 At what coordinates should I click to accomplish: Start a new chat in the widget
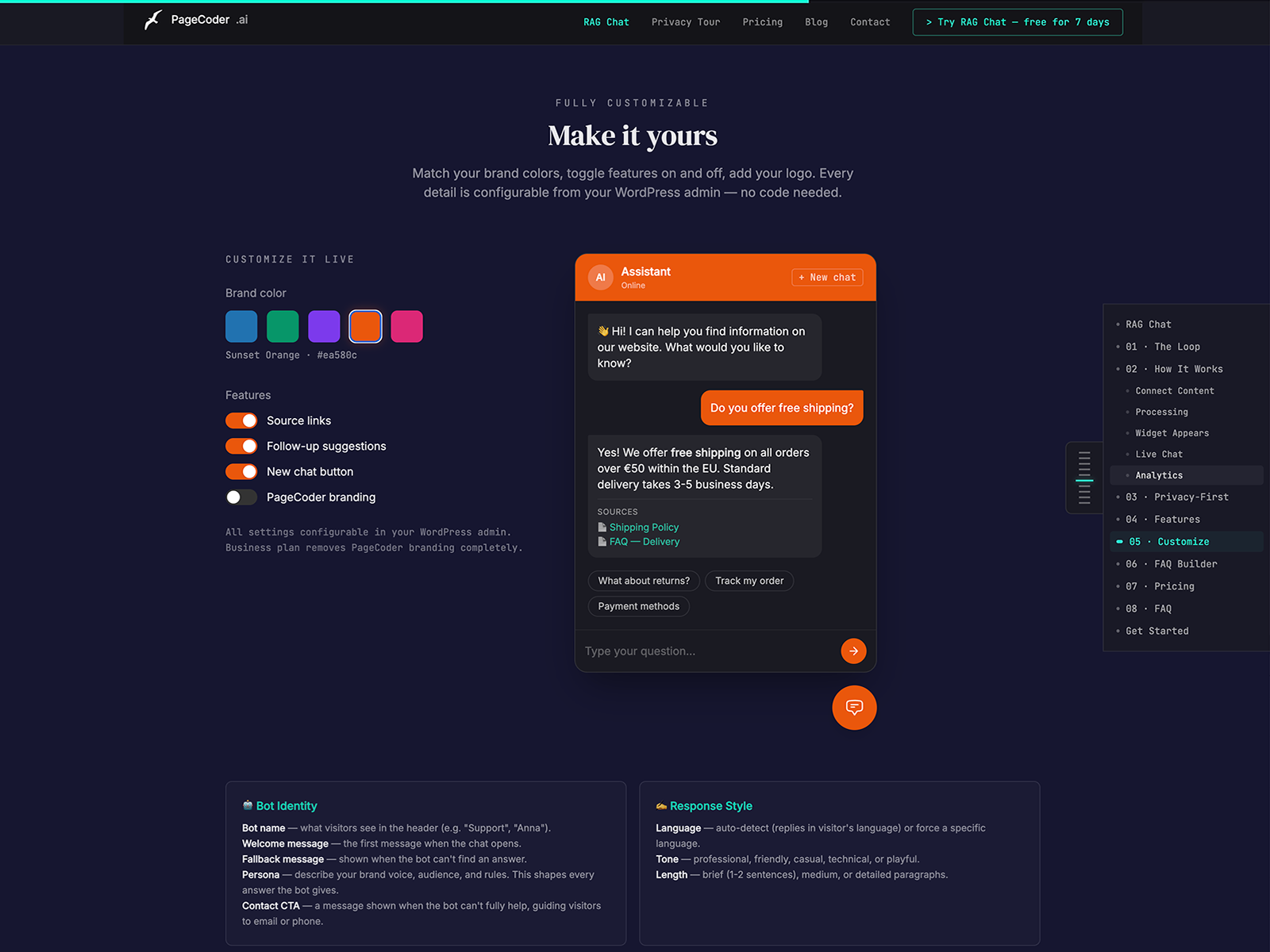(x=827, y=278)
